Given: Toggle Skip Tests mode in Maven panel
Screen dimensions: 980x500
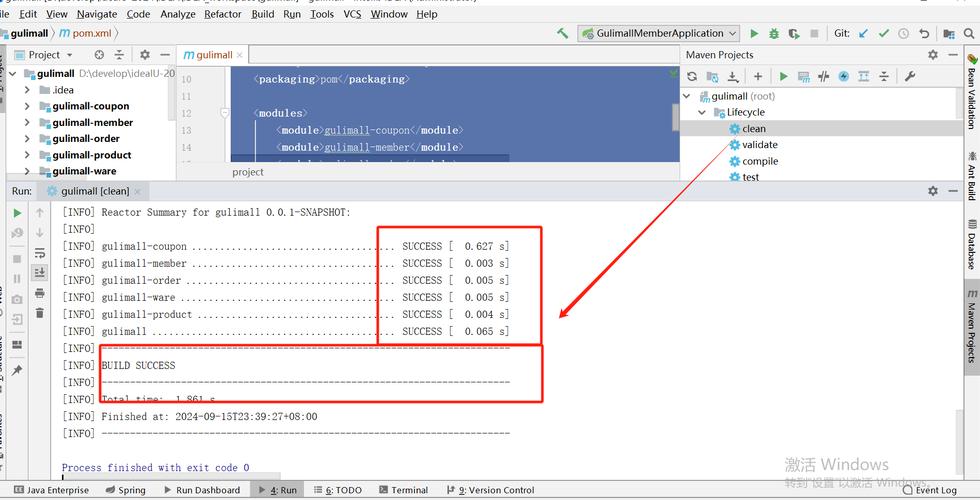Looking at the screenshot, I should coord(843,76).
